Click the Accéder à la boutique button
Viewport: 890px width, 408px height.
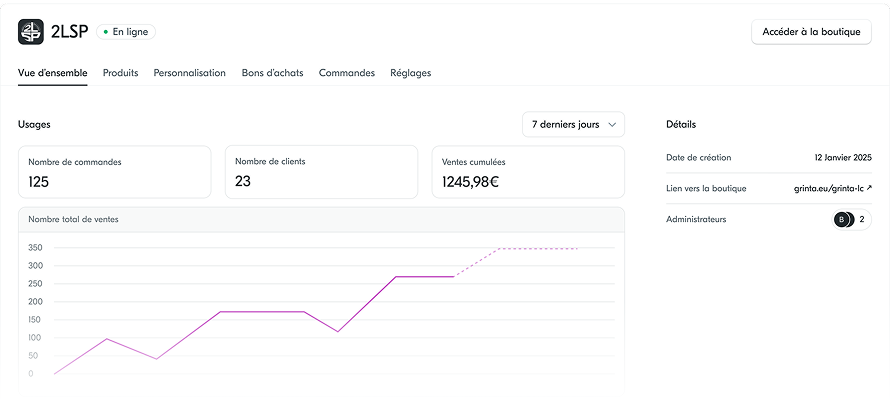[x=811, y=32]
